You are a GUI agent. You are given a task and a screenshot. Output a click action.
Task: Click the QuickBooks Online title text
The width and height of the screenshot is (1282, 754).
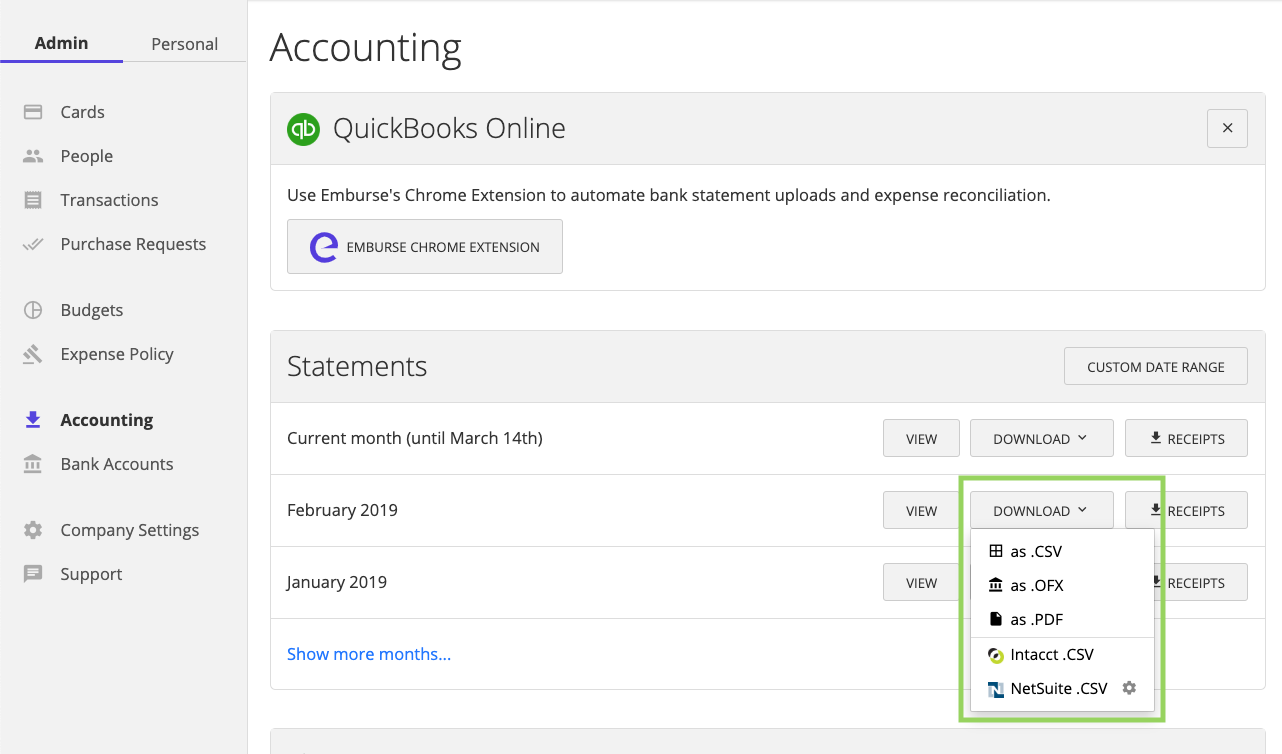tap(449, 128)
